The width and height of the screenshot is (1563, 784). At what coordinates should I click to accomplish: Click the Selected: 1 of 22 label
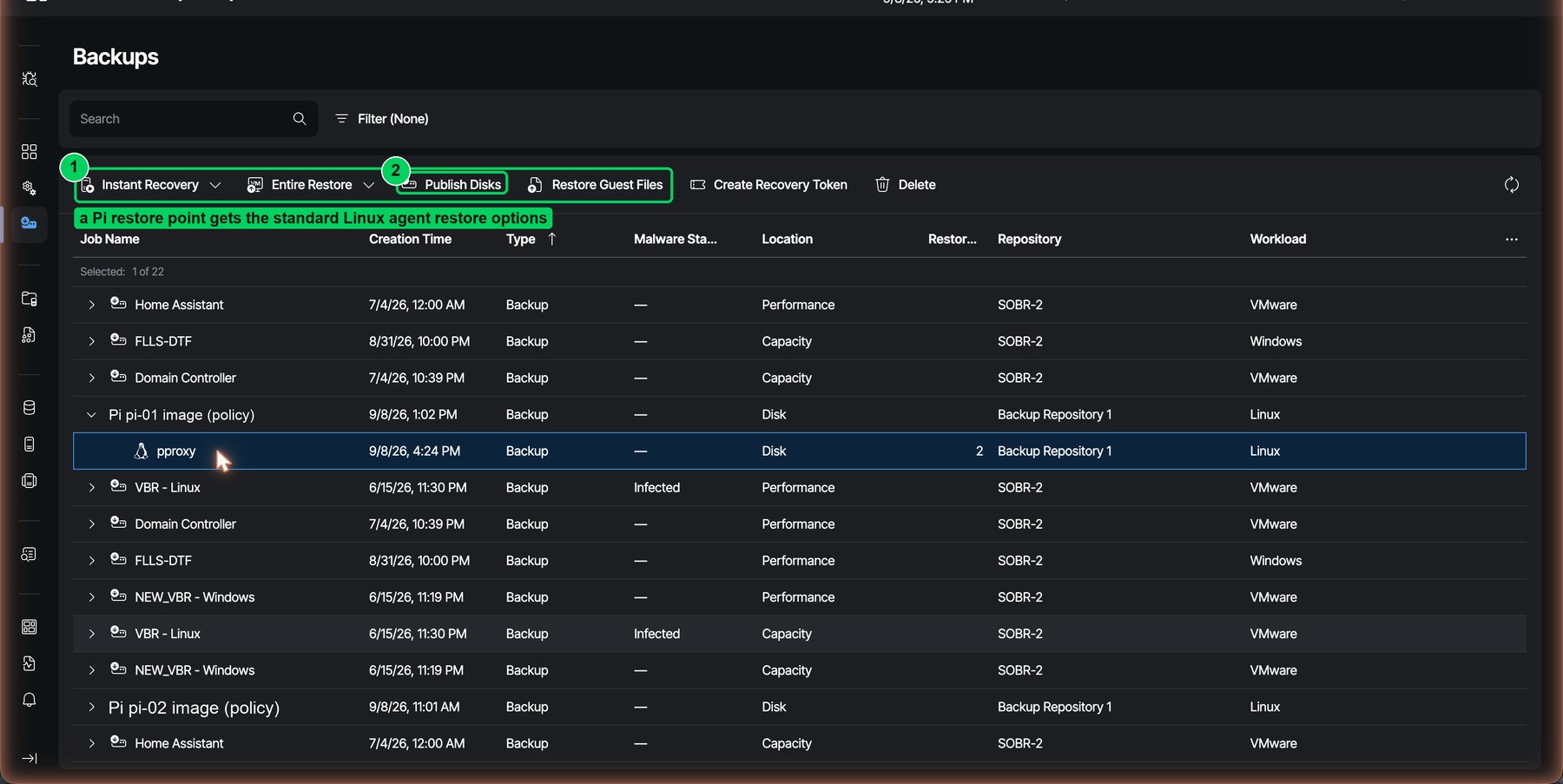[x=122, y=272]
